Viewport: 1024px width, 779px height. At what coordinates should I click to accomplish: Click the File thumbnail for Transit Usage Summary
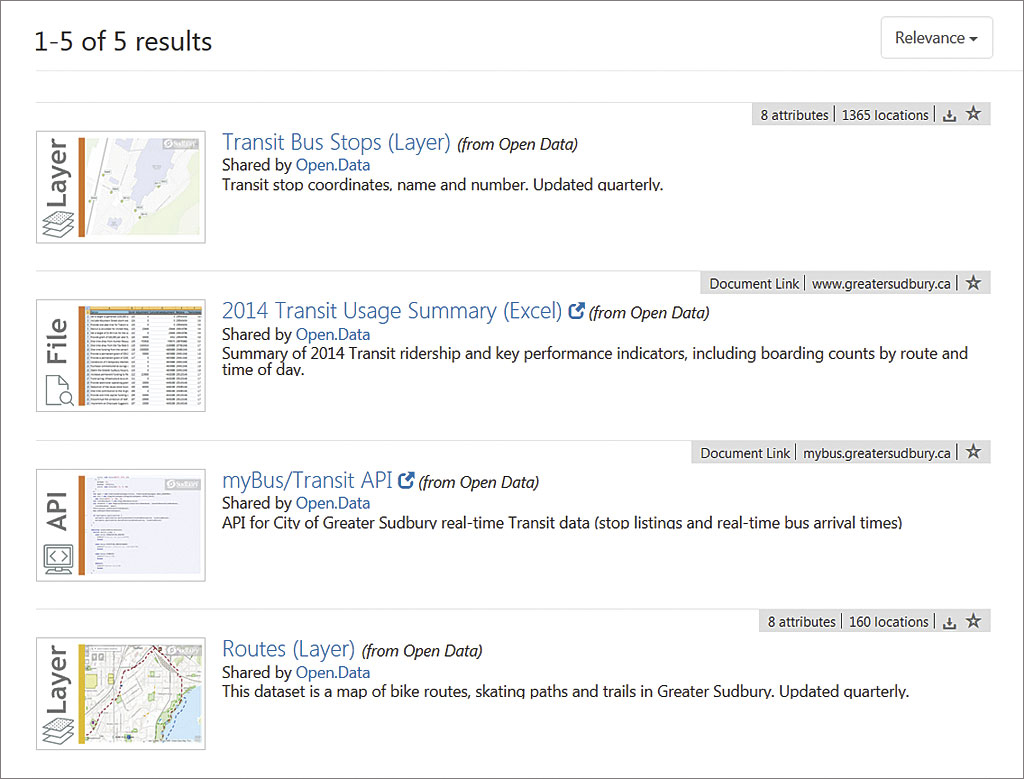click(x=121, y=356)
